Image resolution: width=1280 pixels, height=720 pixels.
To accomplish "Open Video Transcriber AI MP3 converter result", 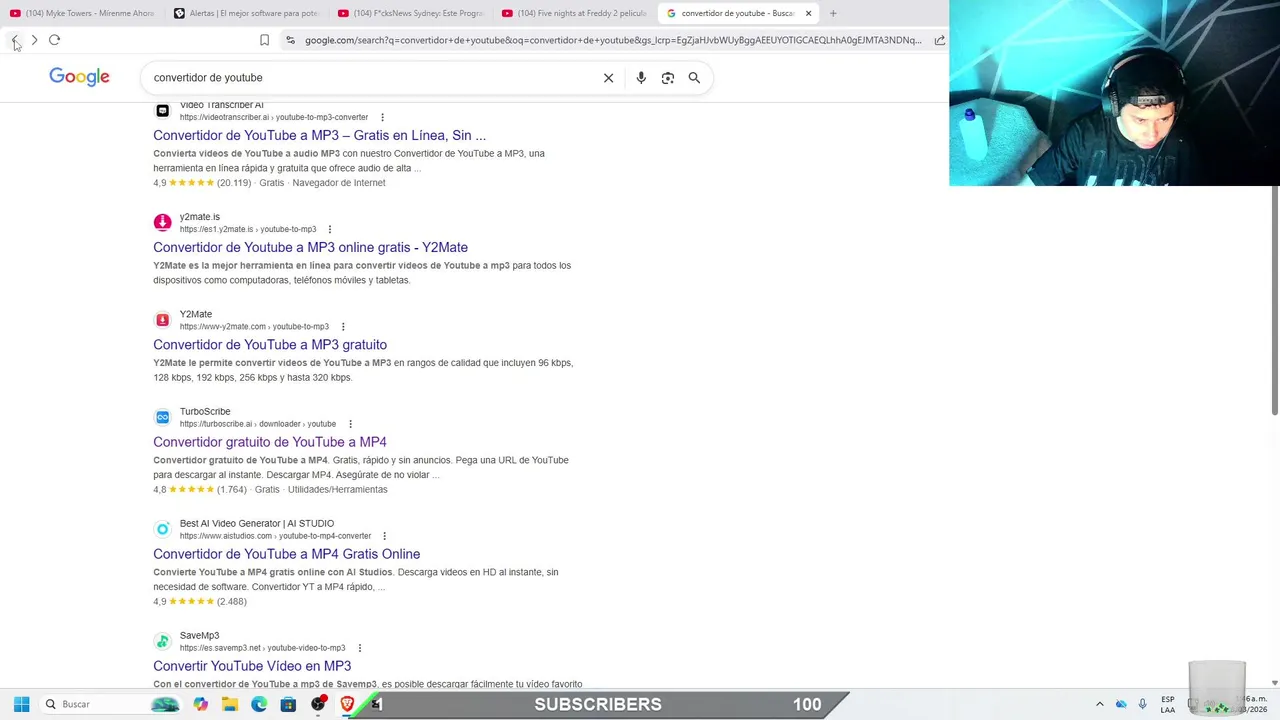I will [x=319, y=135].
